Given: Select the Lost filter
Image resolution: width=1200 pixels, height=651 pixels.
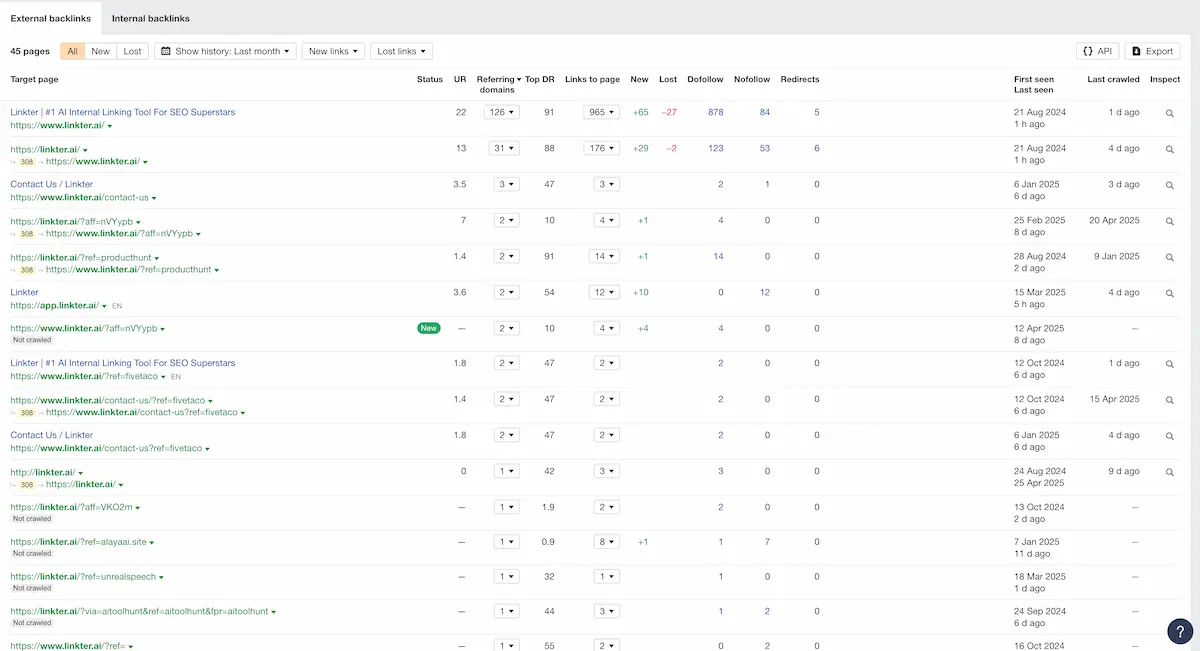Looking at the screenshot, I should (x=132, y=51).
